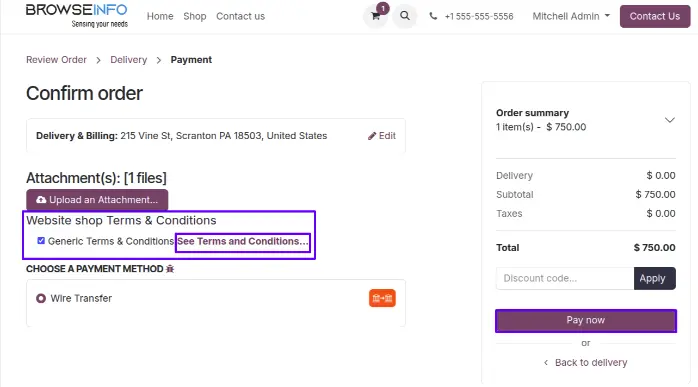Click the BrowseInfo logo
Screen dimensions: 698x387
pos(77,16)
